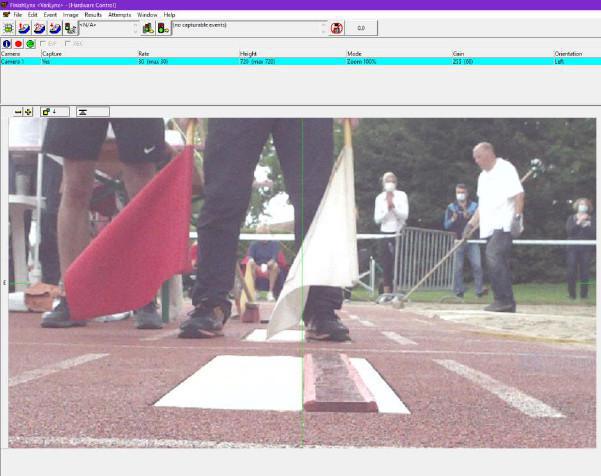
Task: Click the Orientation column header
Action: pos(577,54)
